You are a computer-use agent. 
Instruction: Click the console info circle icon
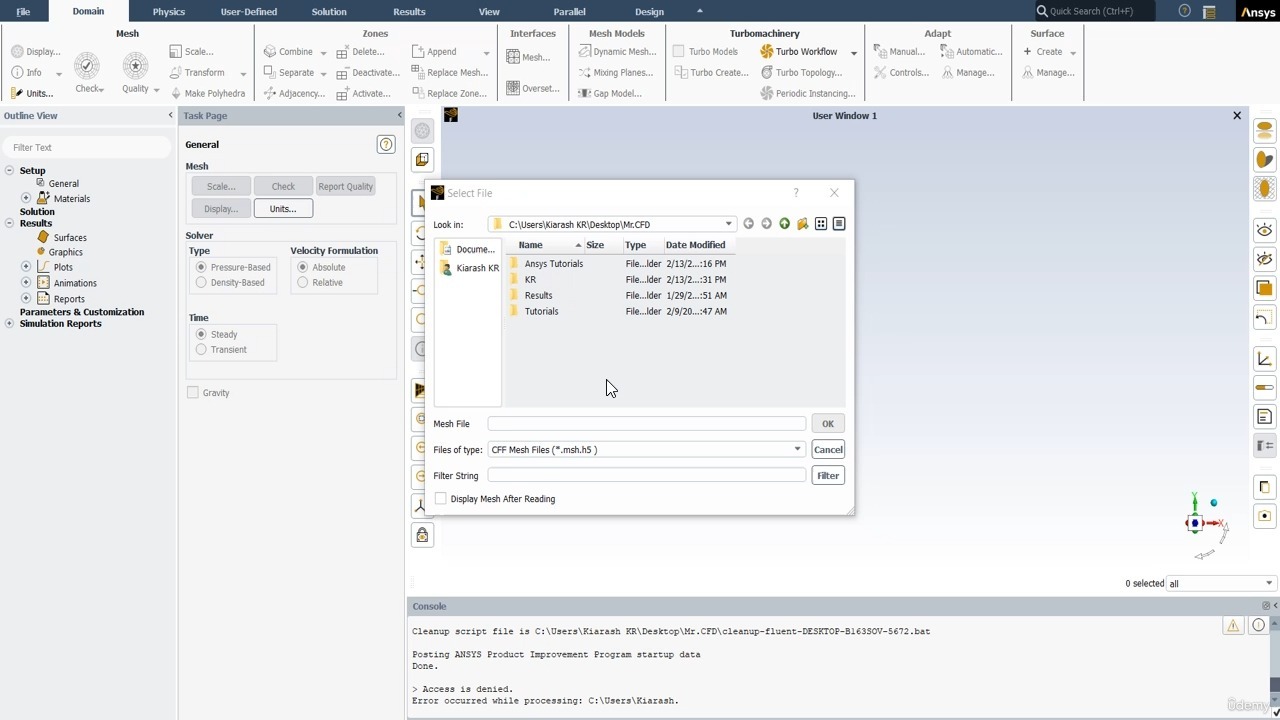coord(1259,626)
